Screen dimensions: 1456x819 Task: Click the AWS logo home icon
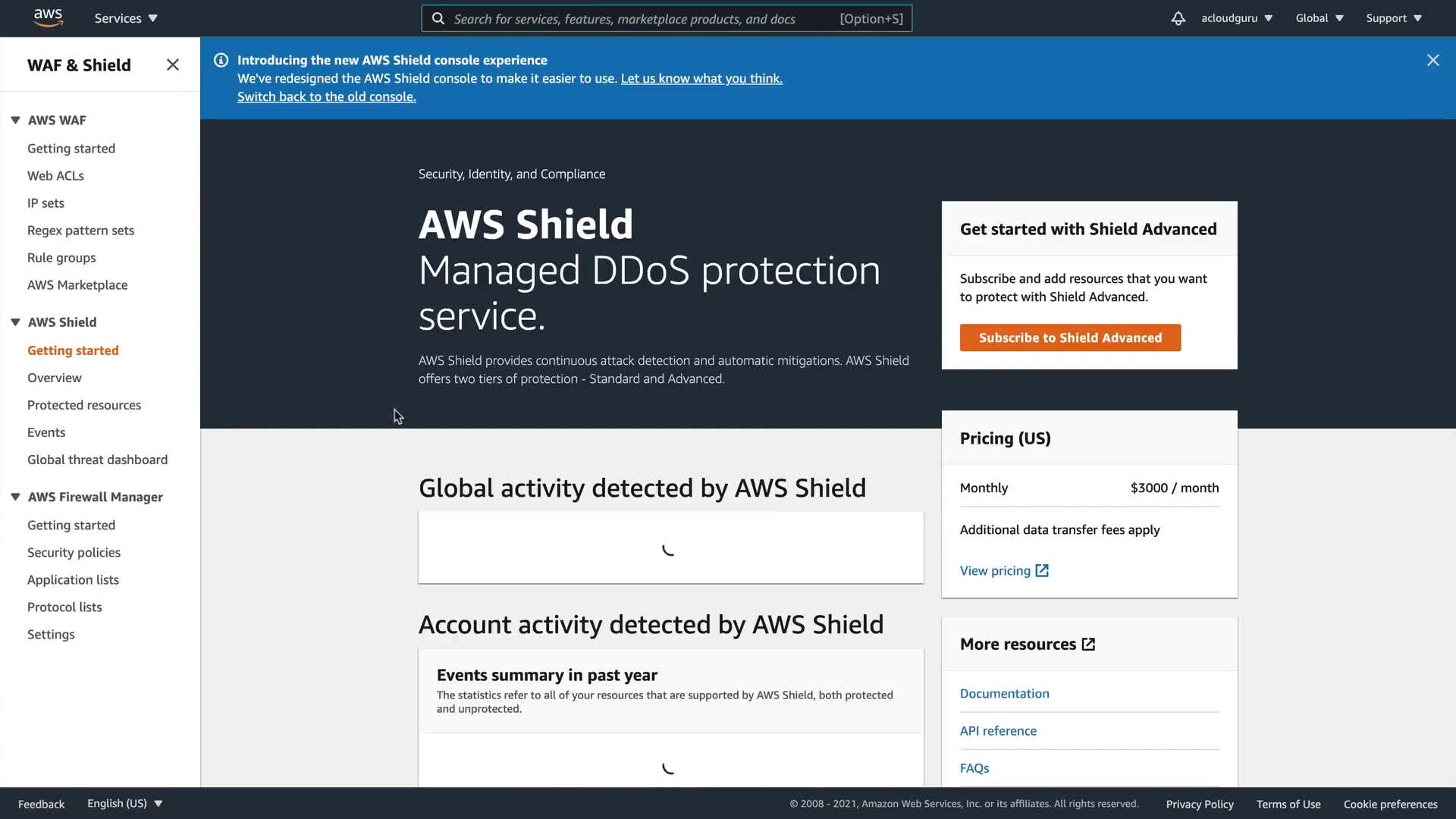tap(48, 17)
